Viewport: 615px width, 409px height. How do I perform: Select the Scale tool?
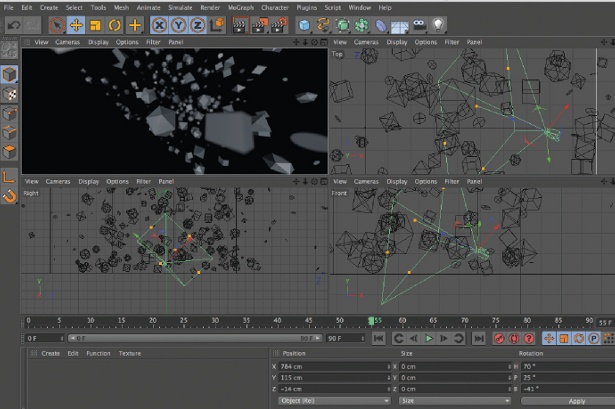[96, 24]
